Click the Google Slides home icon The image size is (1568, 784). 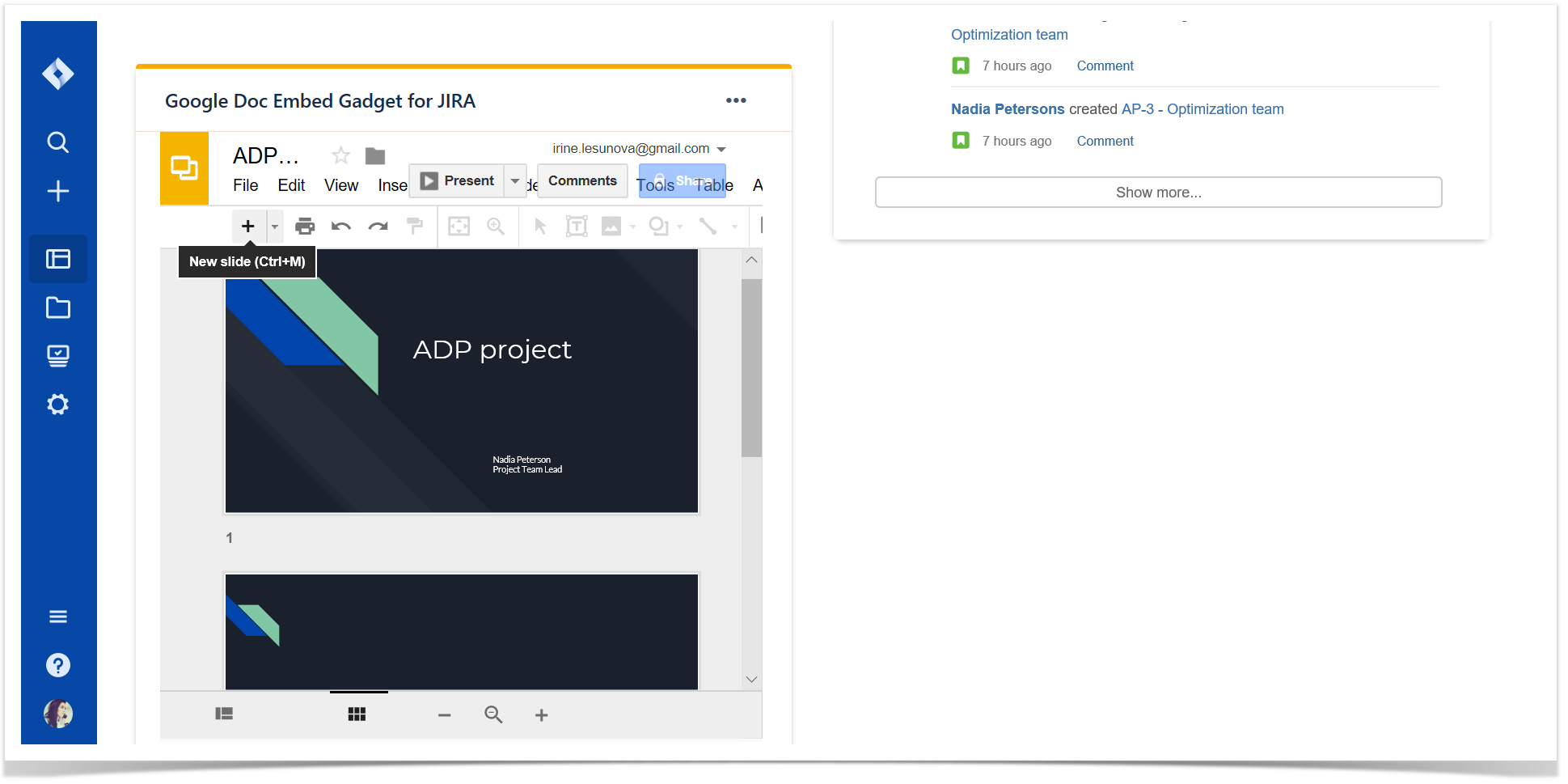(184, 167)
